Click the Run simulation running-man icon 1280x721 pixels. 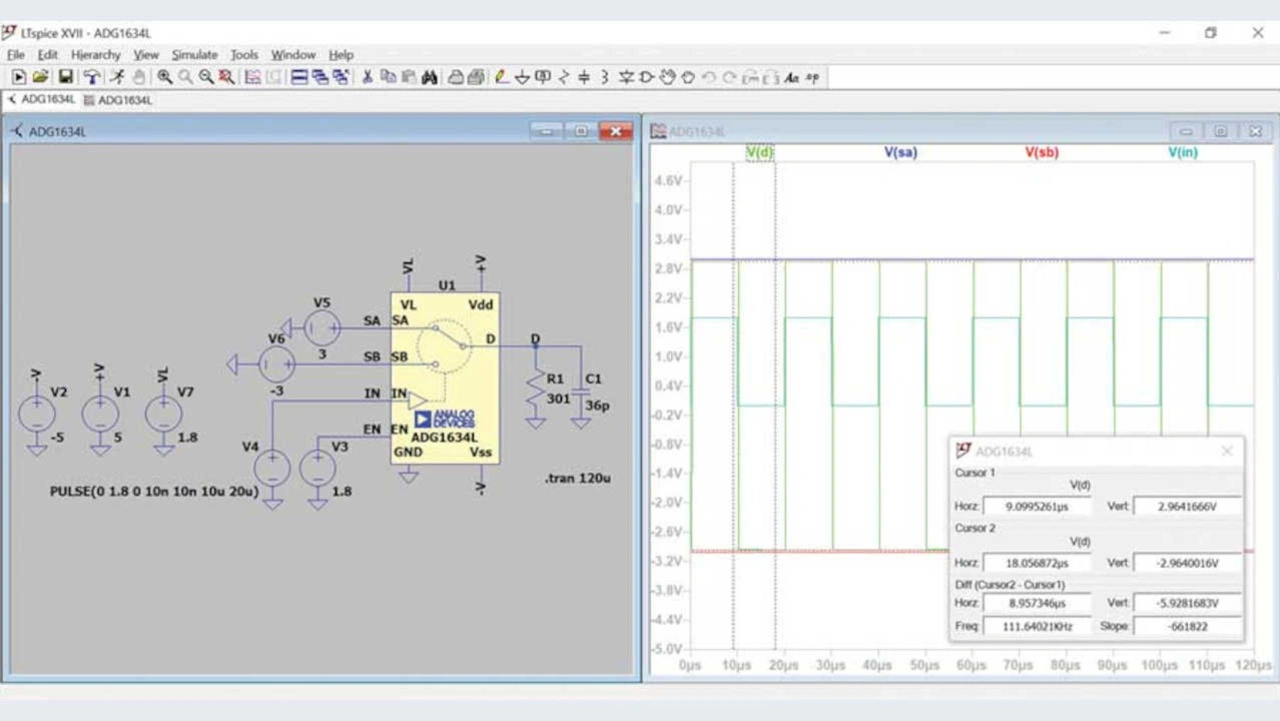116,77
